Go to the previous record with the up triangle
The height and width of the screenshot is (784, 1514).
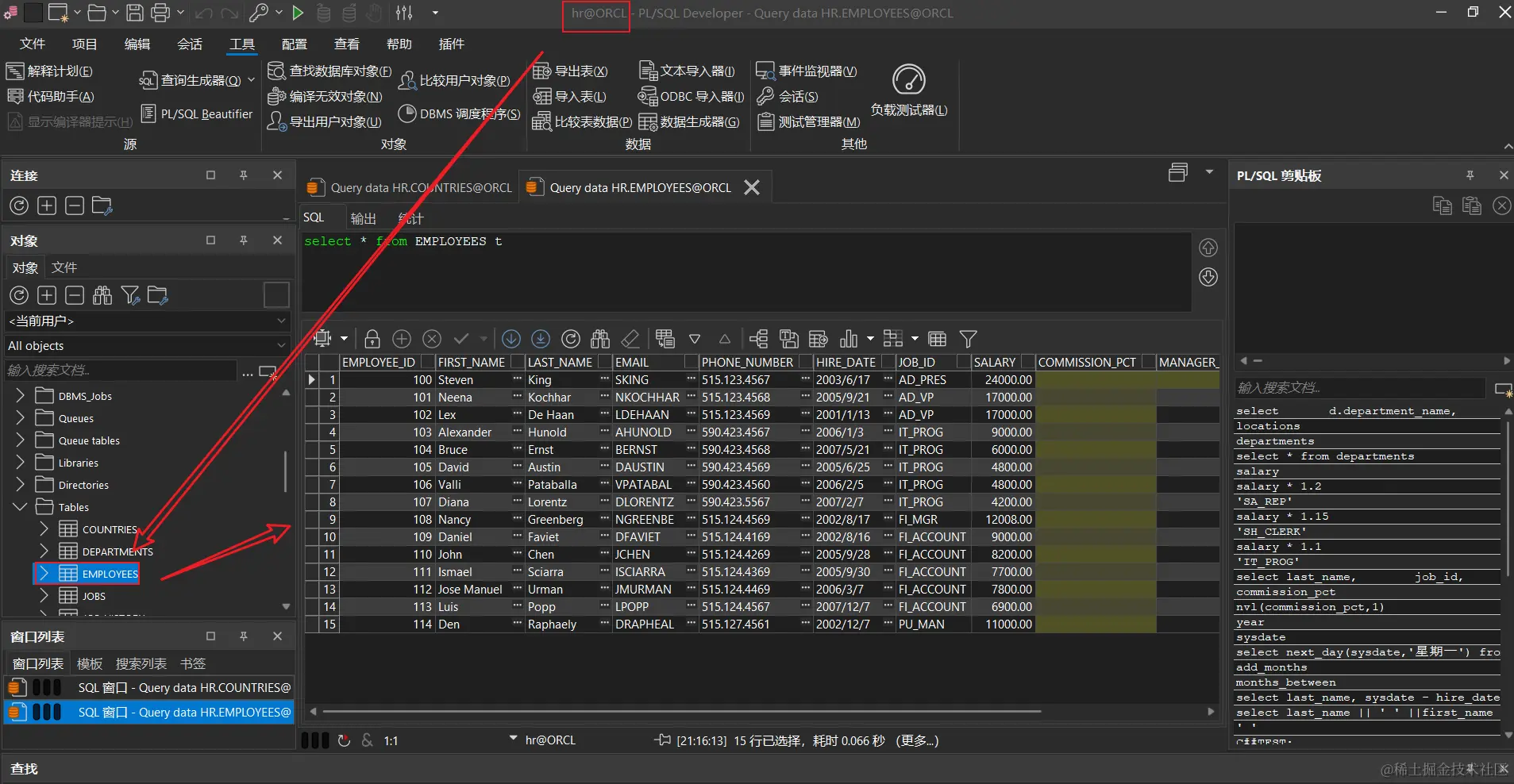coord(725,339)
